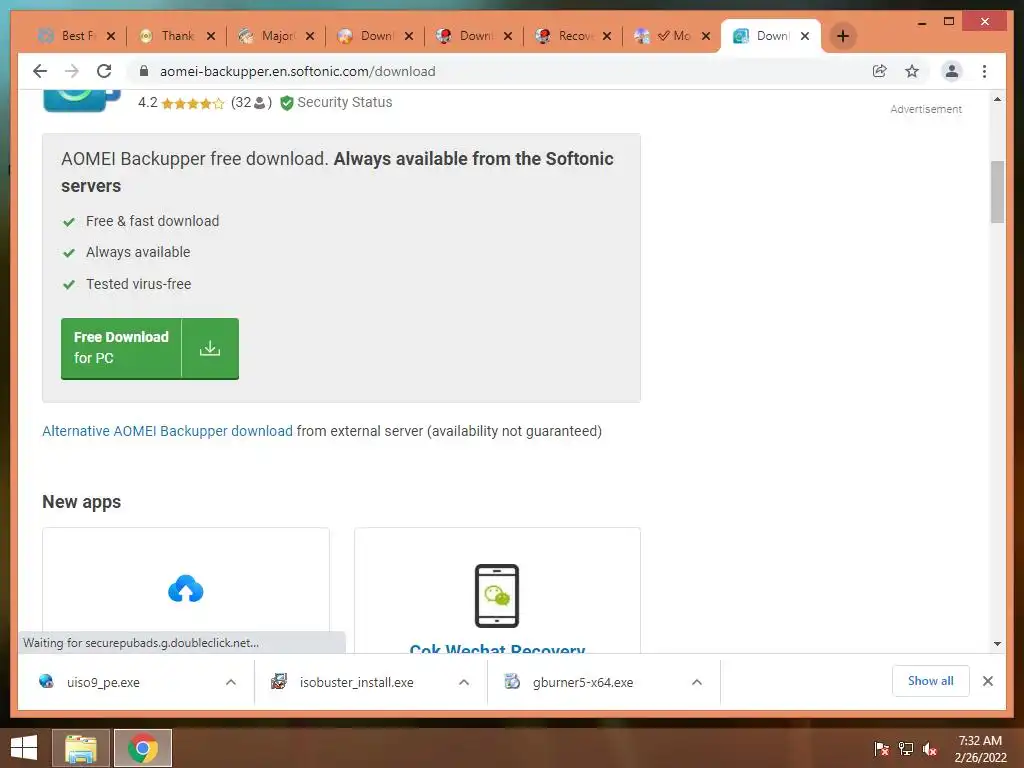Image resolution: width=1024 pixels, height=768 pixels.
Task: Click page scrollbar thumb
Action: [997, 192]
